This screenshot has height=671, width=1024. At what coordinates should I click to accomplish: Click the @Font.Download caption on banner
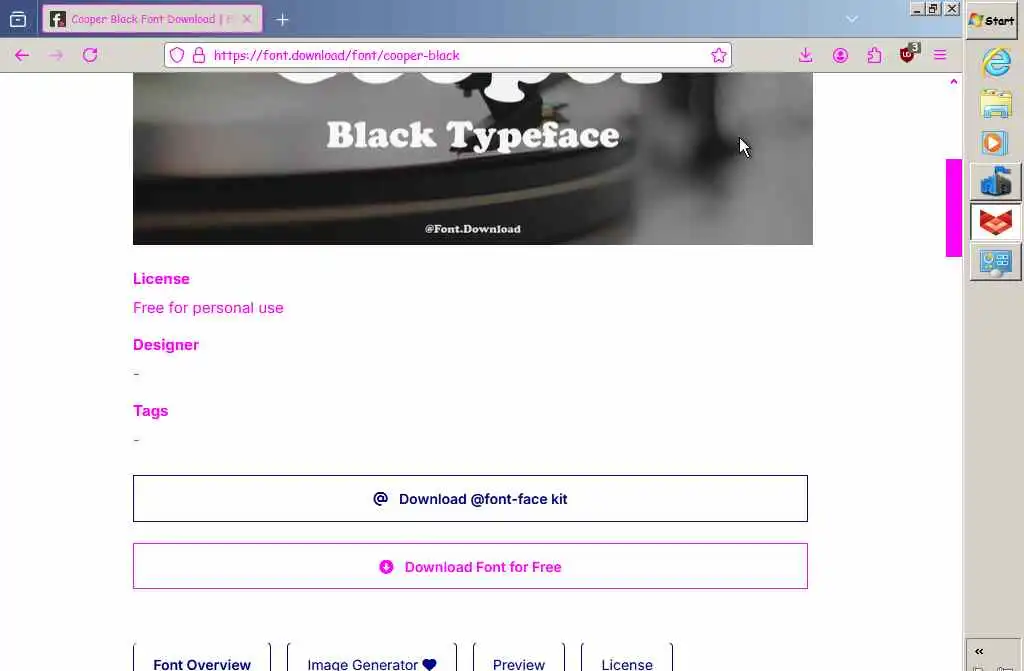click(473, 229)
